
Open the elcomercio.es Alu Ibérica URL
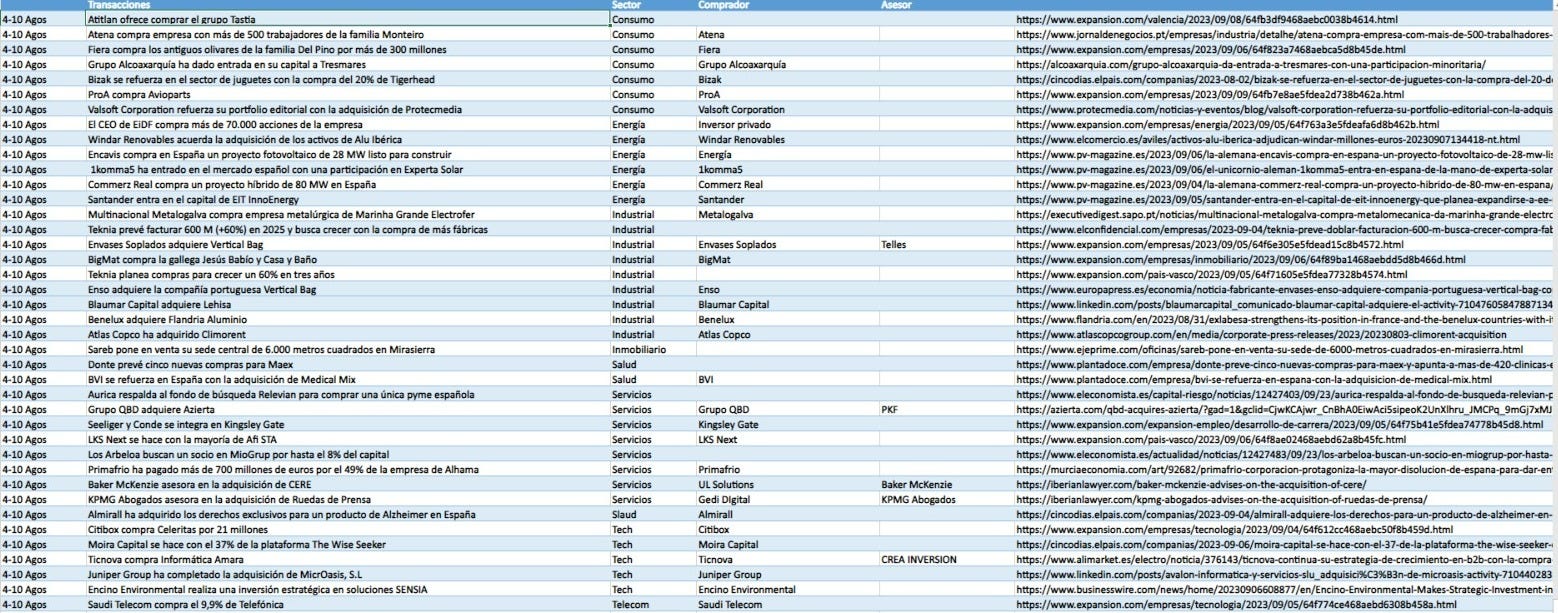[1267, 139]
